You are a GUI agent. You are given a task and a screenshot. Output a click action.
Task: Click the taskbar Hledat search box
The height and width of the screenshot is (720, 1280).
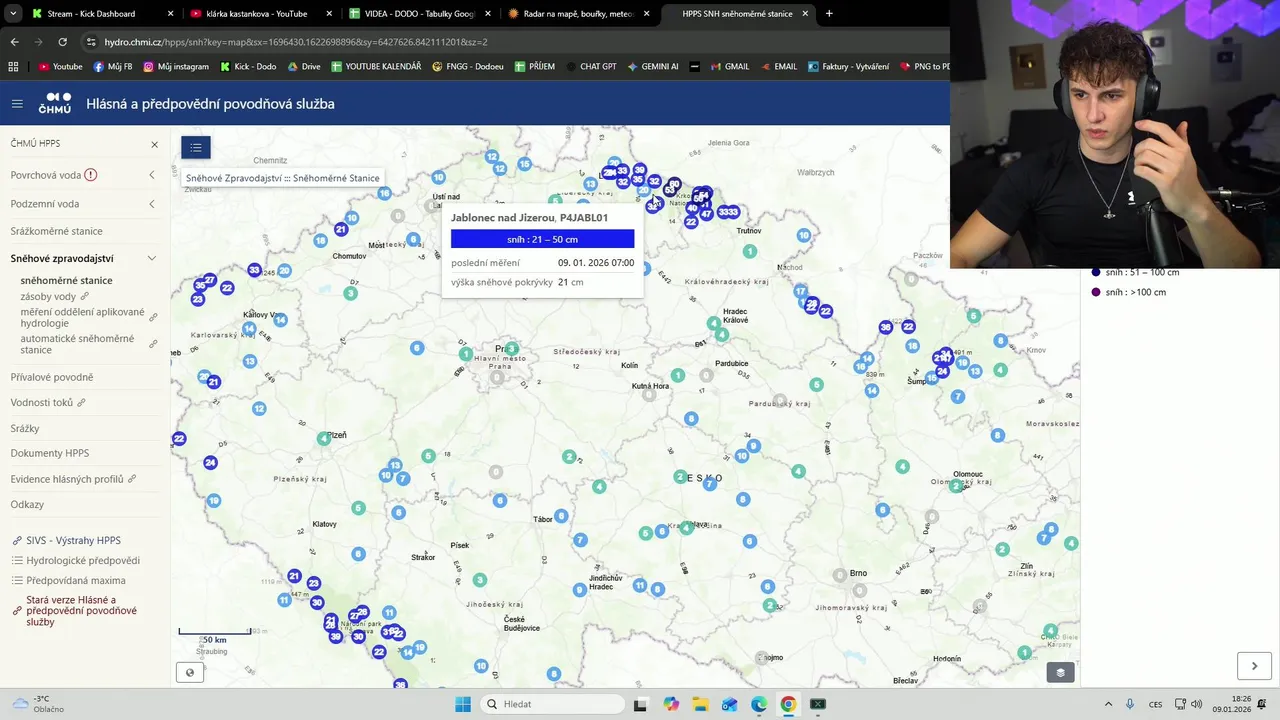[x=552, y=704]
